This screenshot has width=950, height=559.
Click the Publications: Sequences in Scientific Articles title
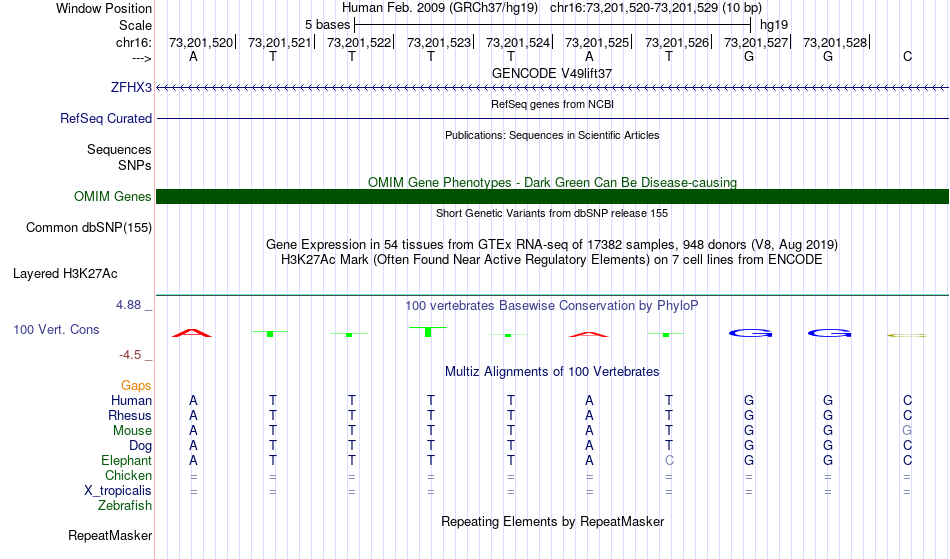point(552,135)
